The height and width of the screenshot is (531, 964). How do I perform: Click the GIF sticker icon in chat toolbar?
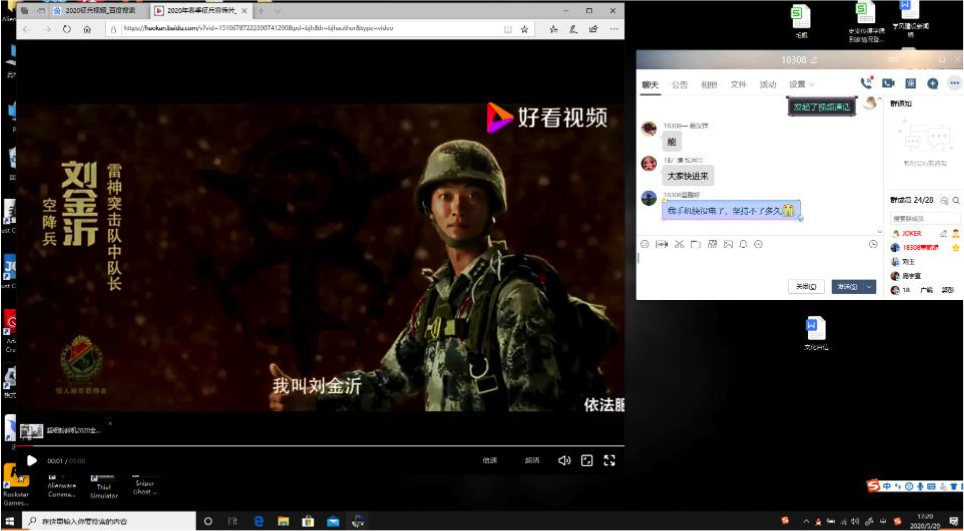point(662,244)
